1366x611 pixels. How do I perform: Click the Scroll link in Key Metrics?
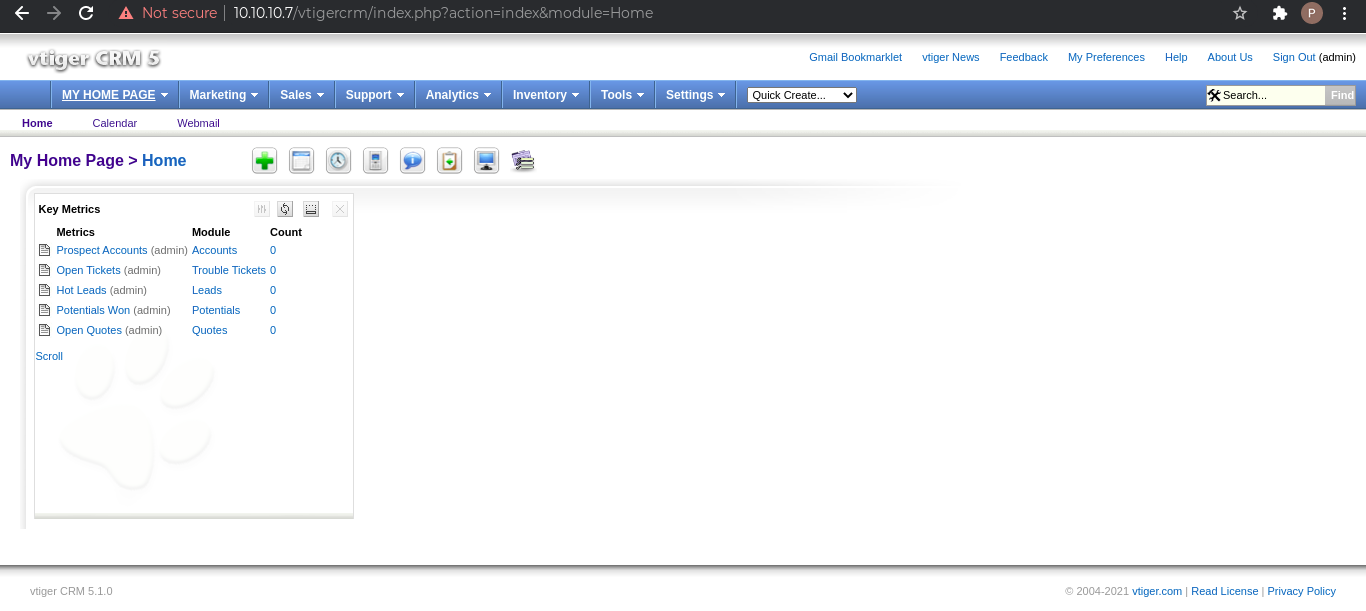[49, 356]
